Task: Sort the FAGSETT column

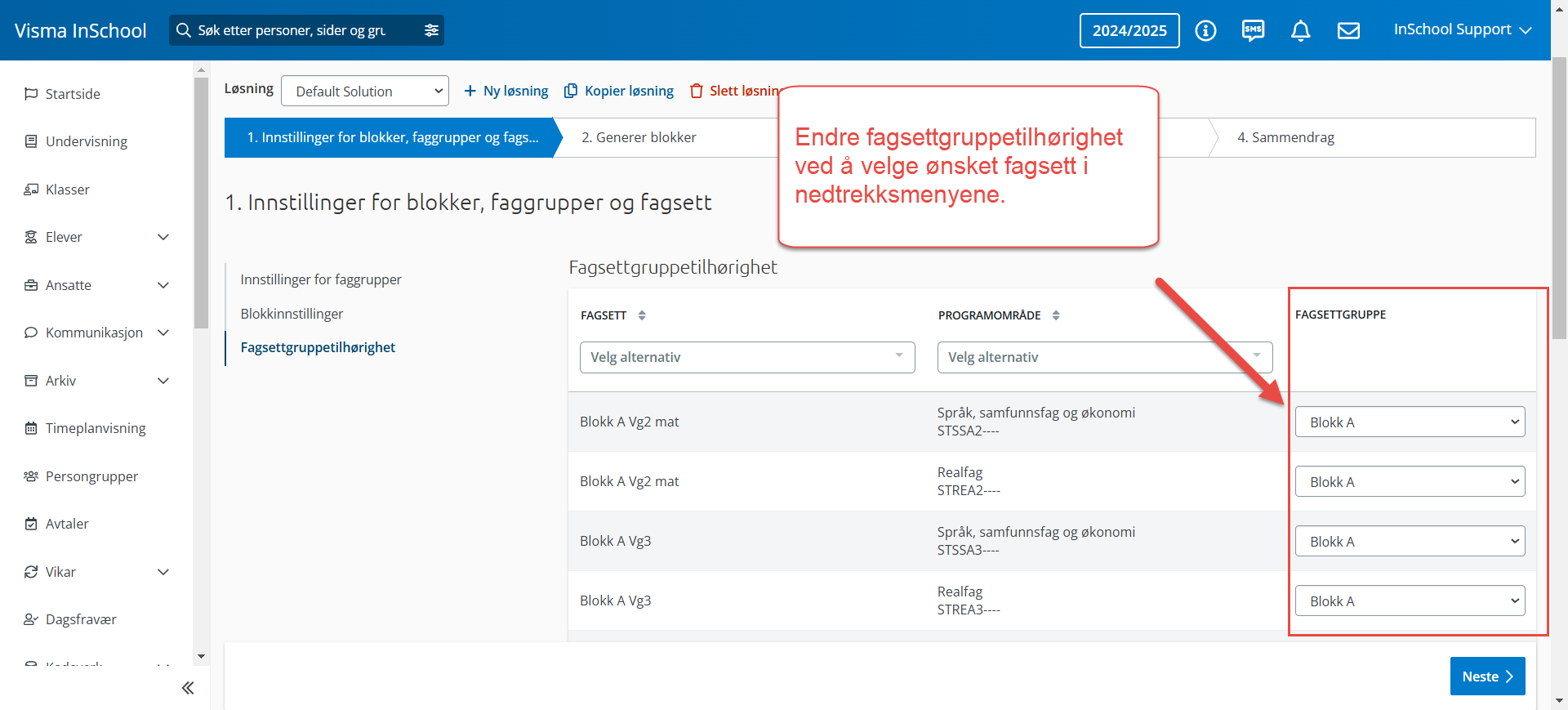Action: [642, 315]
